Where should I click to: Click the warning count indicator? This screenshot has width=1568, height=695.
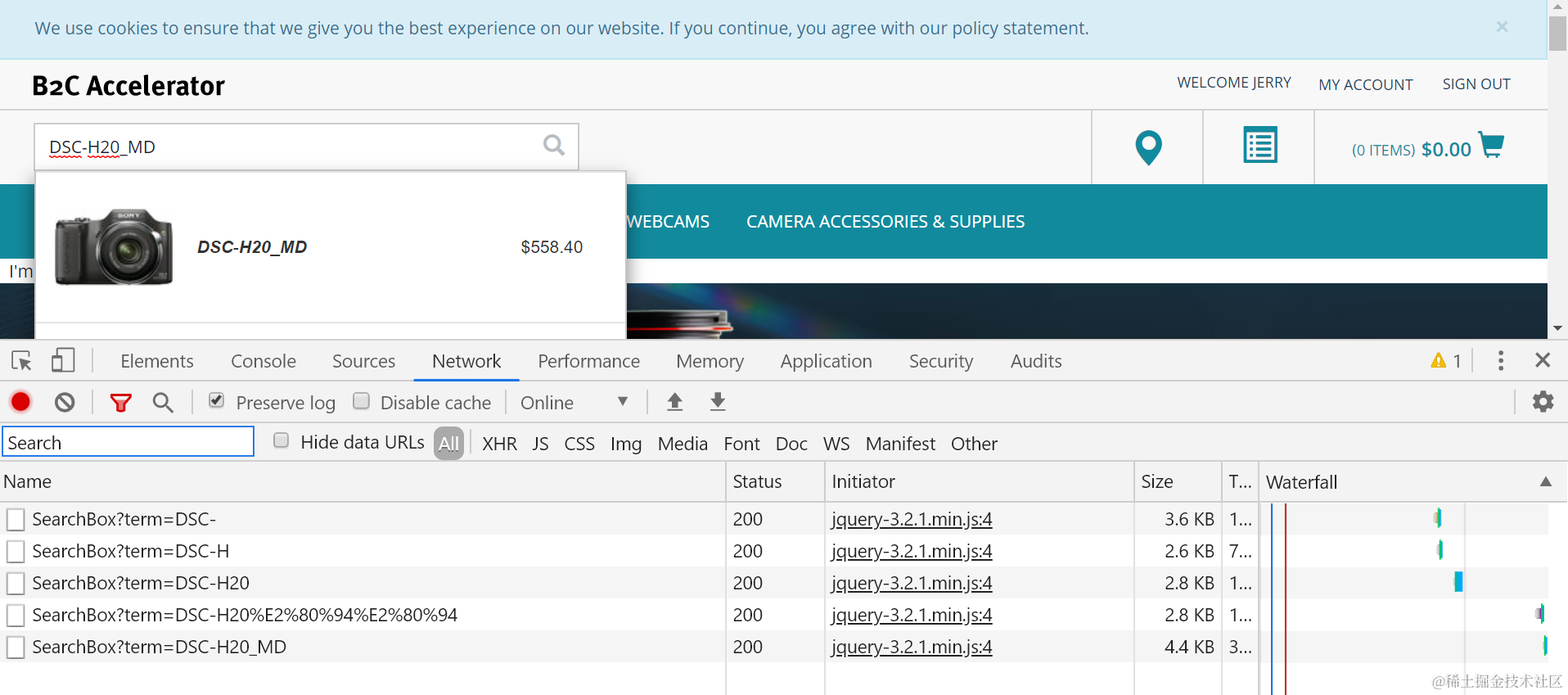(1446, 360)
